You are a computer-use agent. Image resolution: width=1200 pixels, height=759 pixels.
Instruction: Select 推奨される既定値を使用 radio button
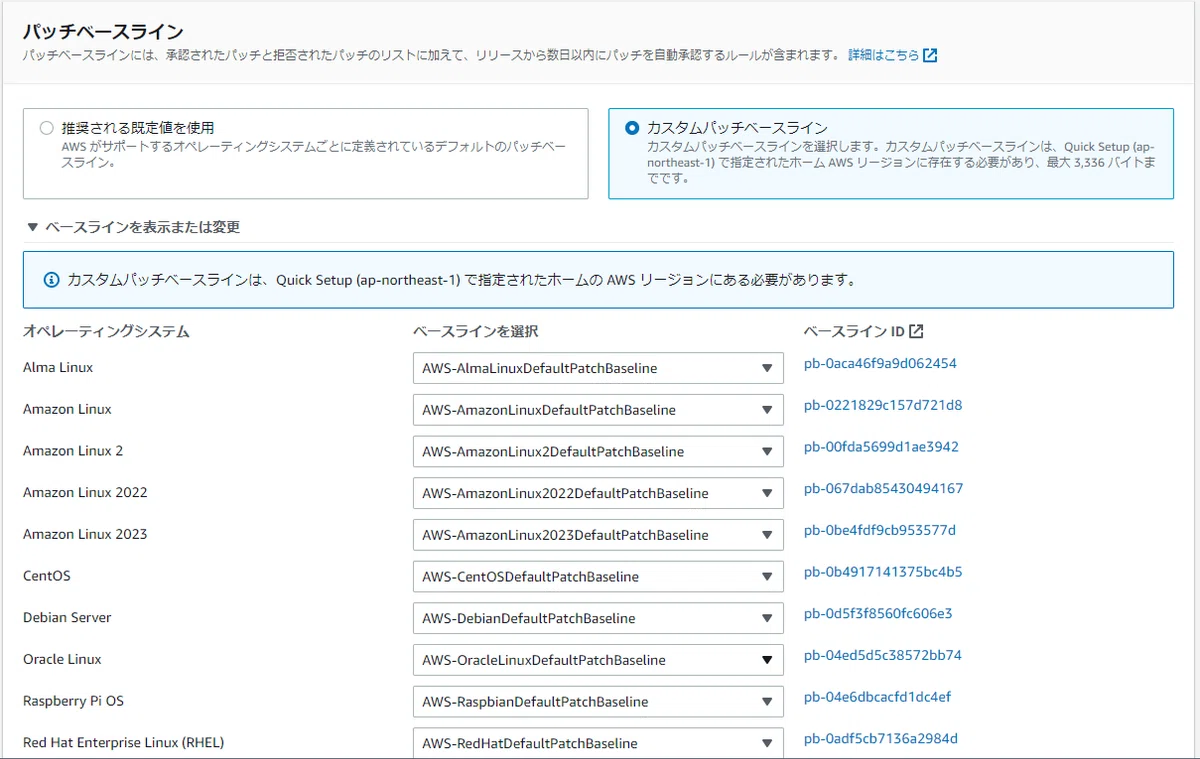coord(46,128)
